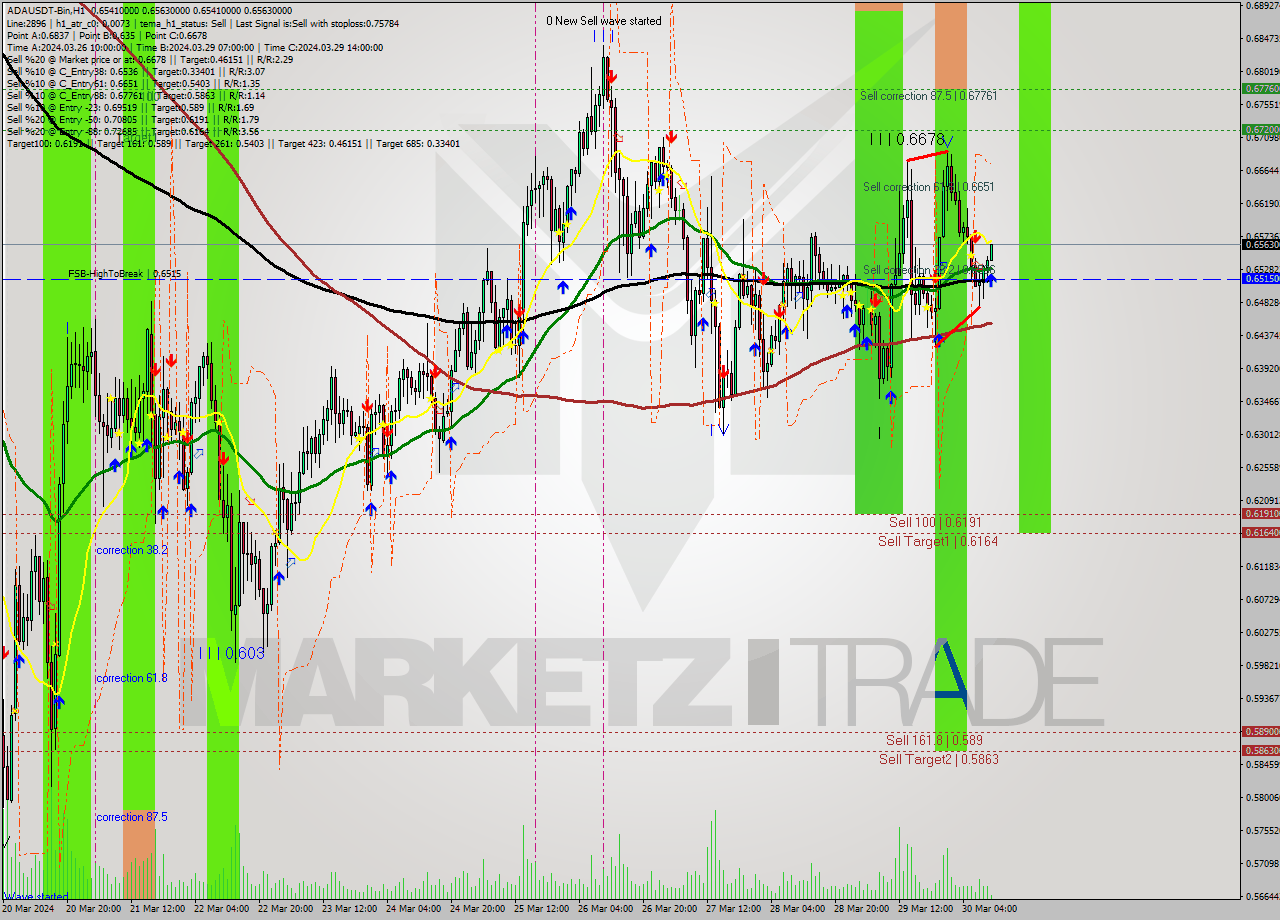This screenshot has width=1280, height=920.
Task: Click the green 0.67760 price tag
Action: coord(1260,88)
